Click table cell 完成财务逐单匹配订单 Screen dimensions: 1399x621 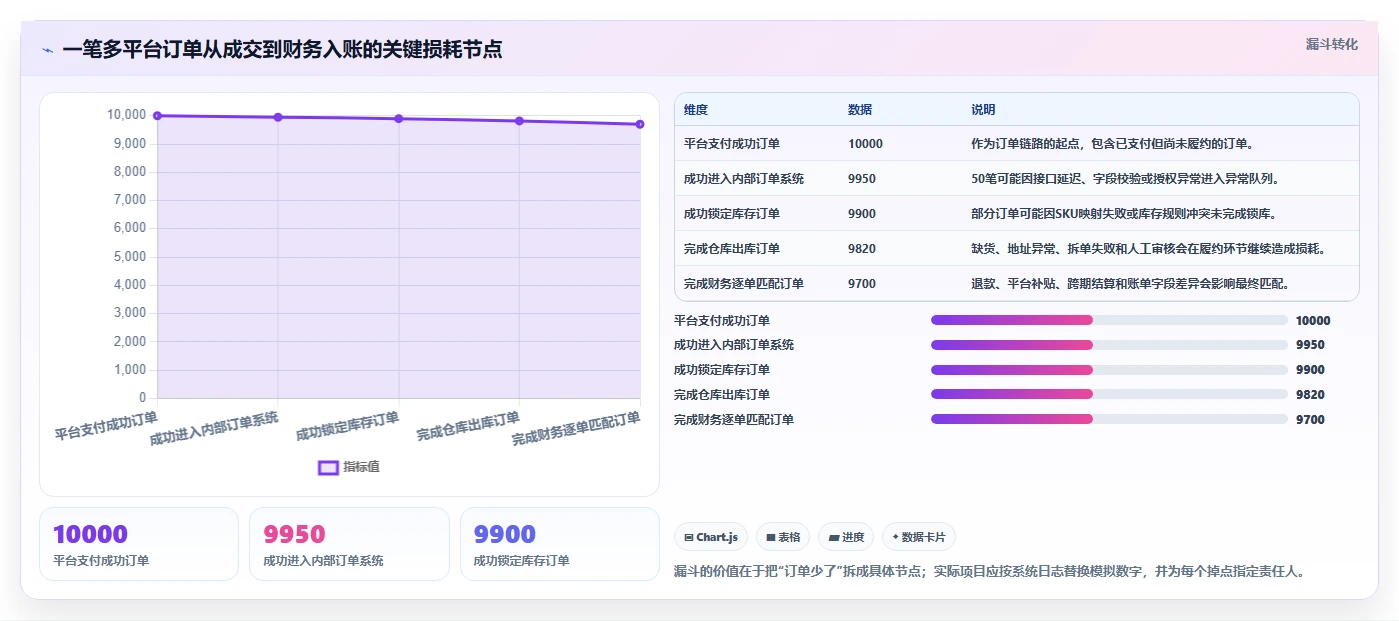pyautogui.click(x=744, y=283)
